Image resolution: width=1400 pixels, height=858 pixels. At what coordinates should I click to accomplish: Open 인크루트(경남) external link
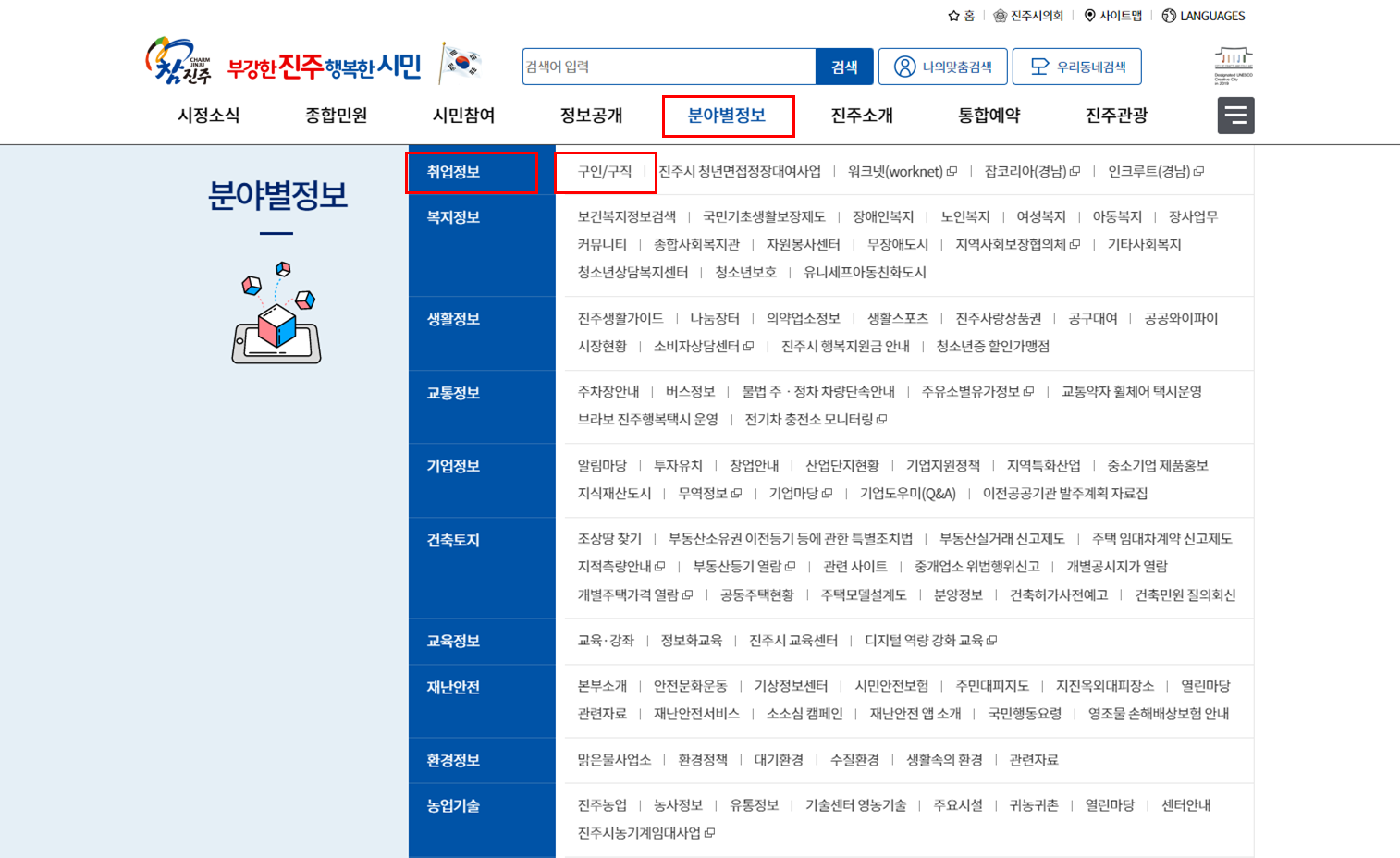click(x=1156, y=171)
